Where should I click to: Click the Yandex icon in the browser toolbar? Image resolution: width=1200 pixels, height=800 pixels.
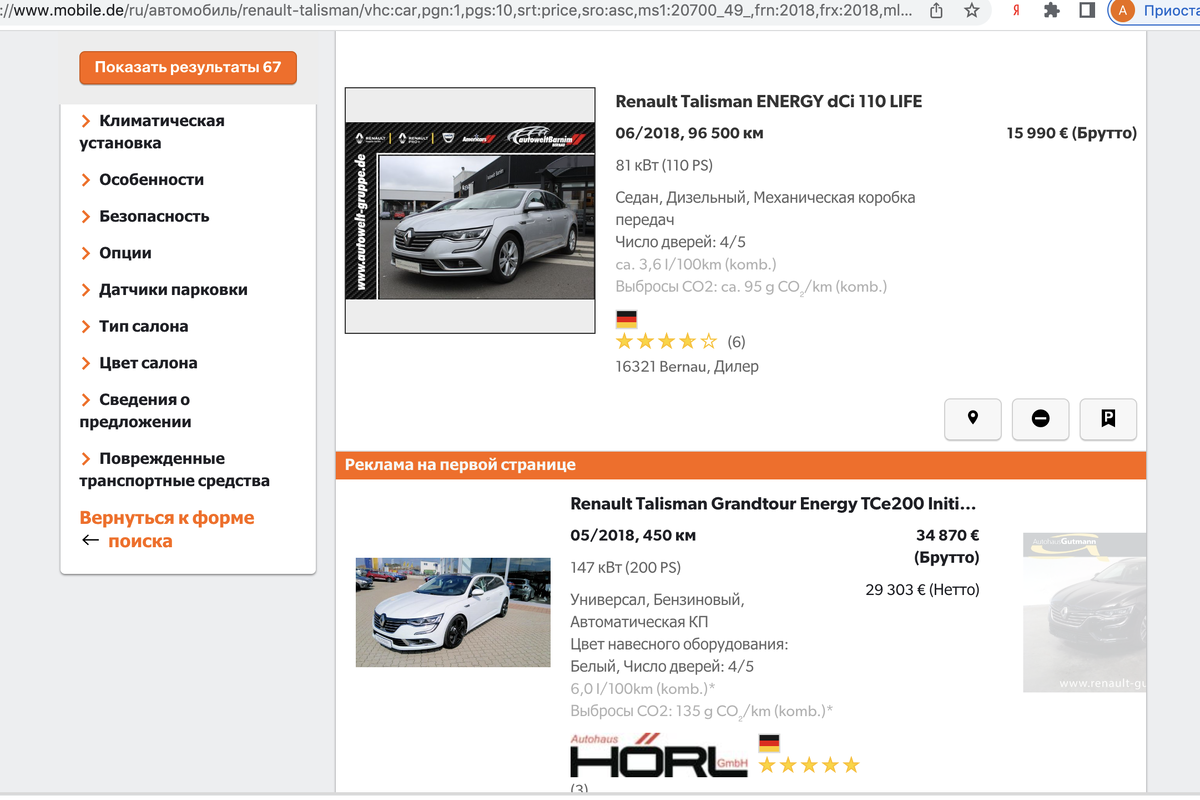(1014, 12)
